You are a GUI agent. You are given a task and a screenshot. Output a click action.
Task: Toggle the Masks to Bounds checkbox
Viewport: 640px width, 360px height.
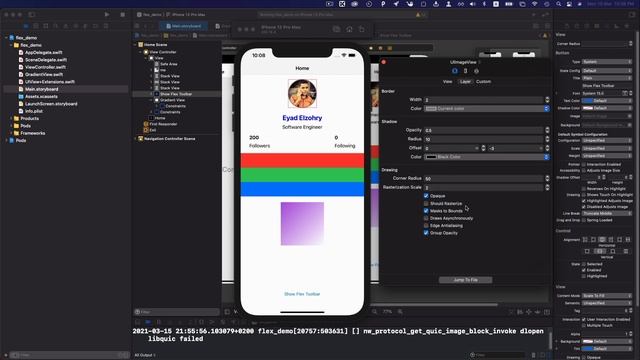(426, 211)
